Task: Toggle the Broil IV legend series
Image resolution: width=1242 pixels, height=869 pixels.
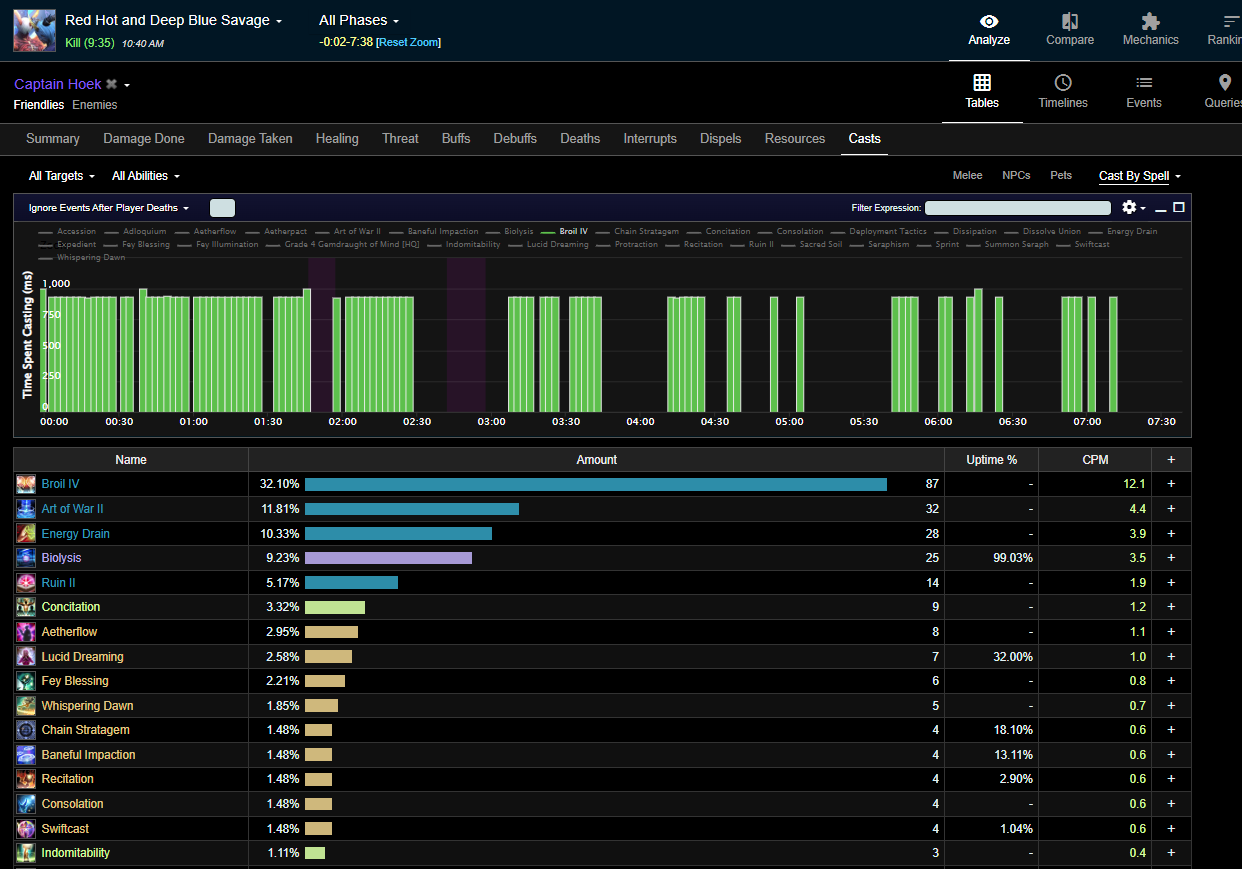Action: tap(573, 231)
